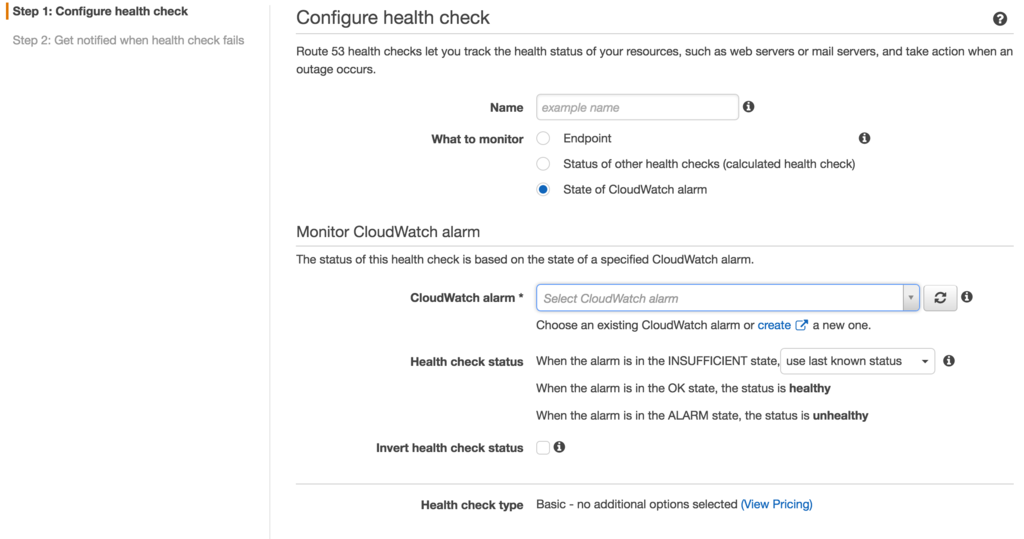Click info icon next to Endpoint option
Image resolution: width=1024 pixels, height=539 pixels.
click(864, 138)
